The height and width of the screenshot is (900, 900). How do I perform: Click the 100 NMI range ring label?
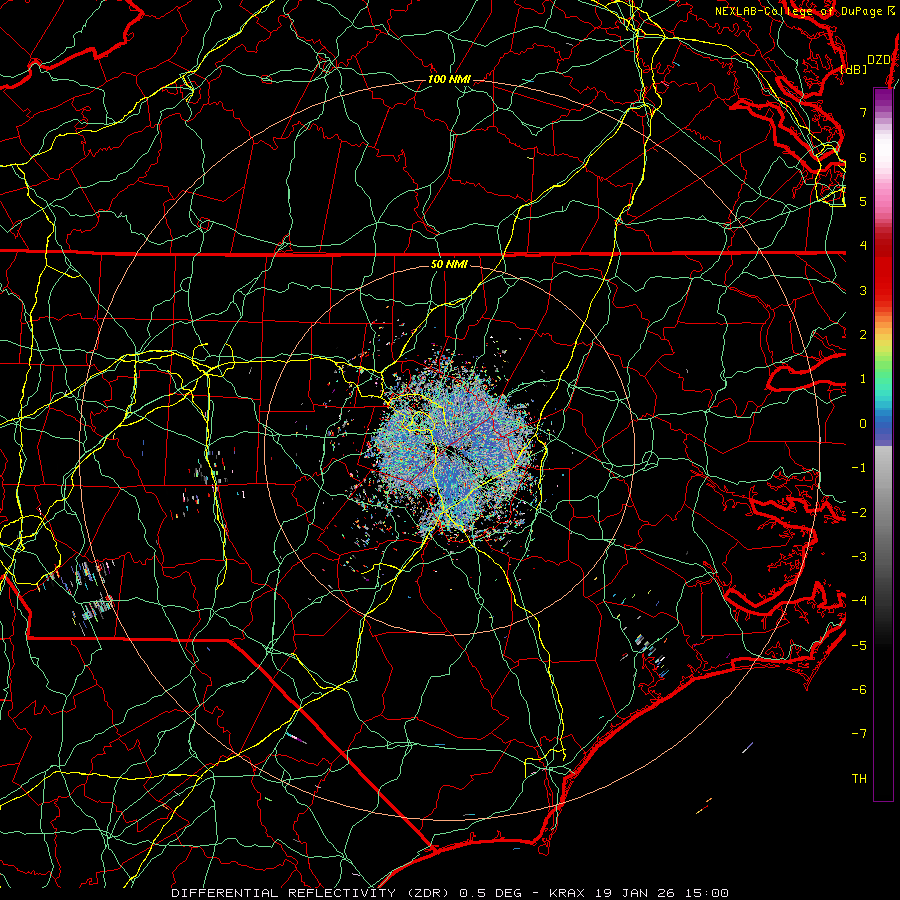pos(449,79)
